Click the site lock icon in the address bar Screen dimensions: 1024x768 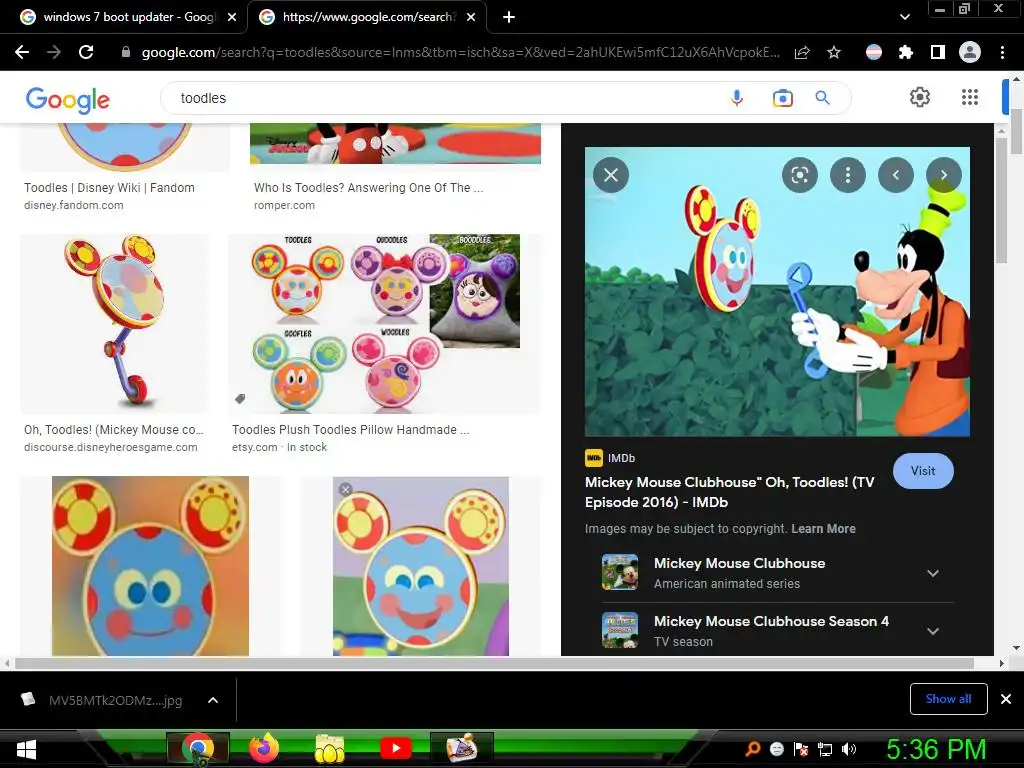[x=126, y=52]
